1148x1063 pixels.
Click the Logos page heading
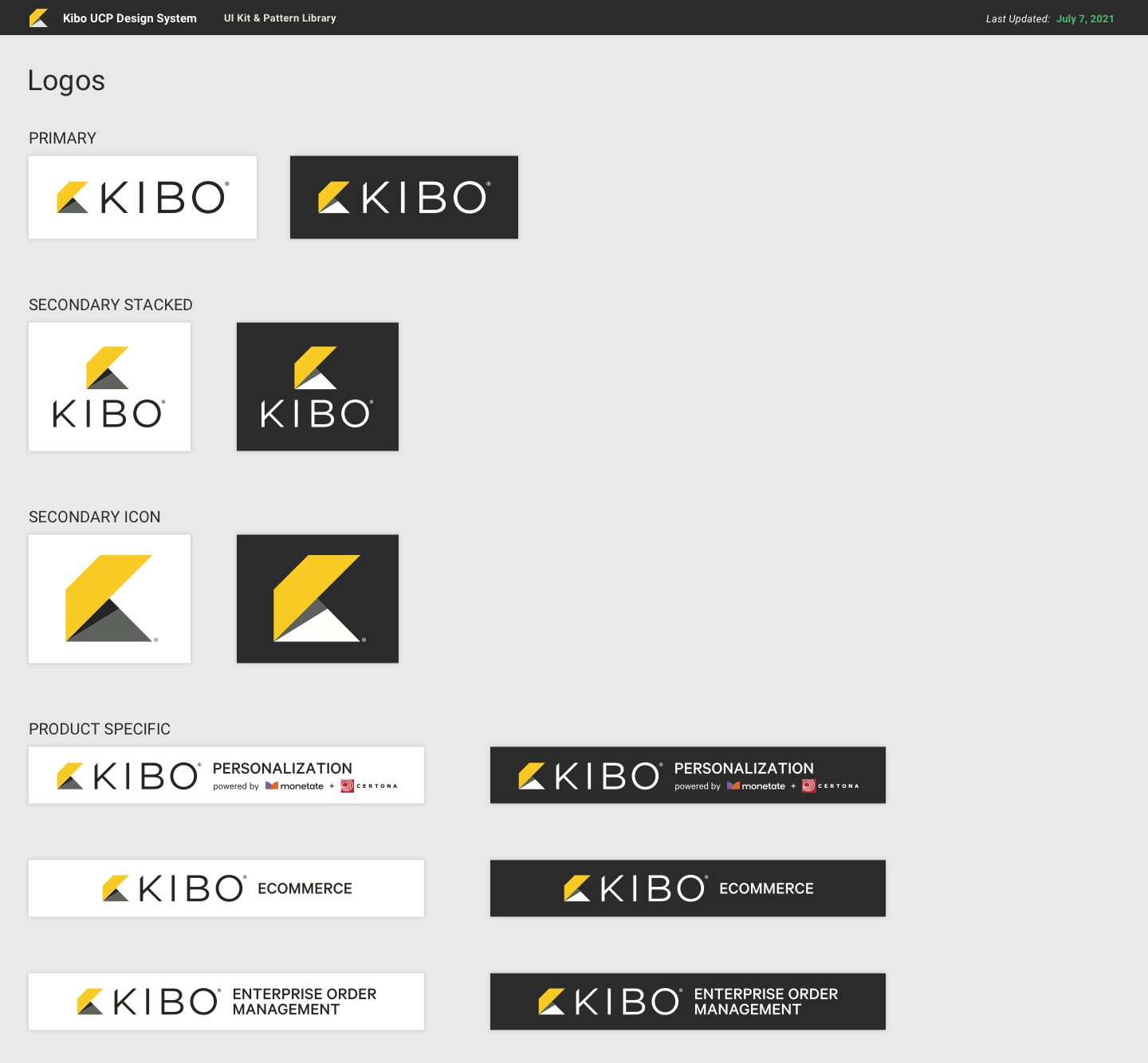point(66,81)
